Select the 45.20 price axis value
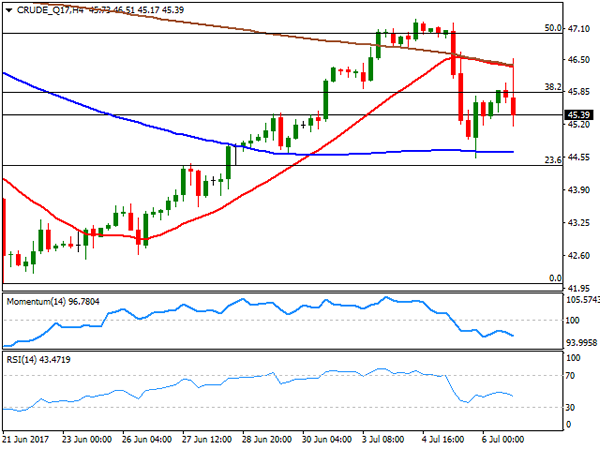 tap(579, 124)
